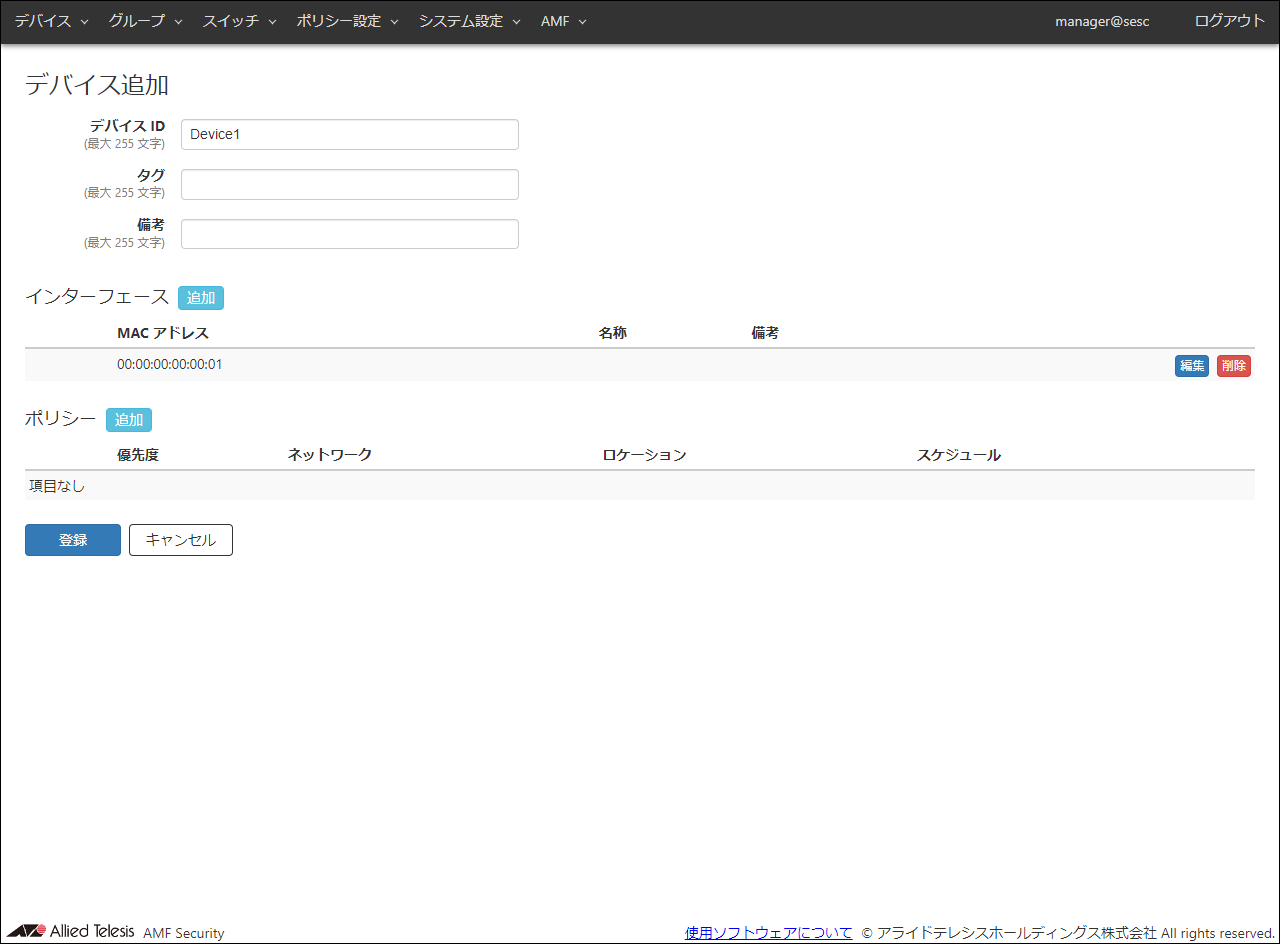Add a policy with ポリシー 追加 button
This screenshot has height=944, width=1280.
tap(129, 420)
